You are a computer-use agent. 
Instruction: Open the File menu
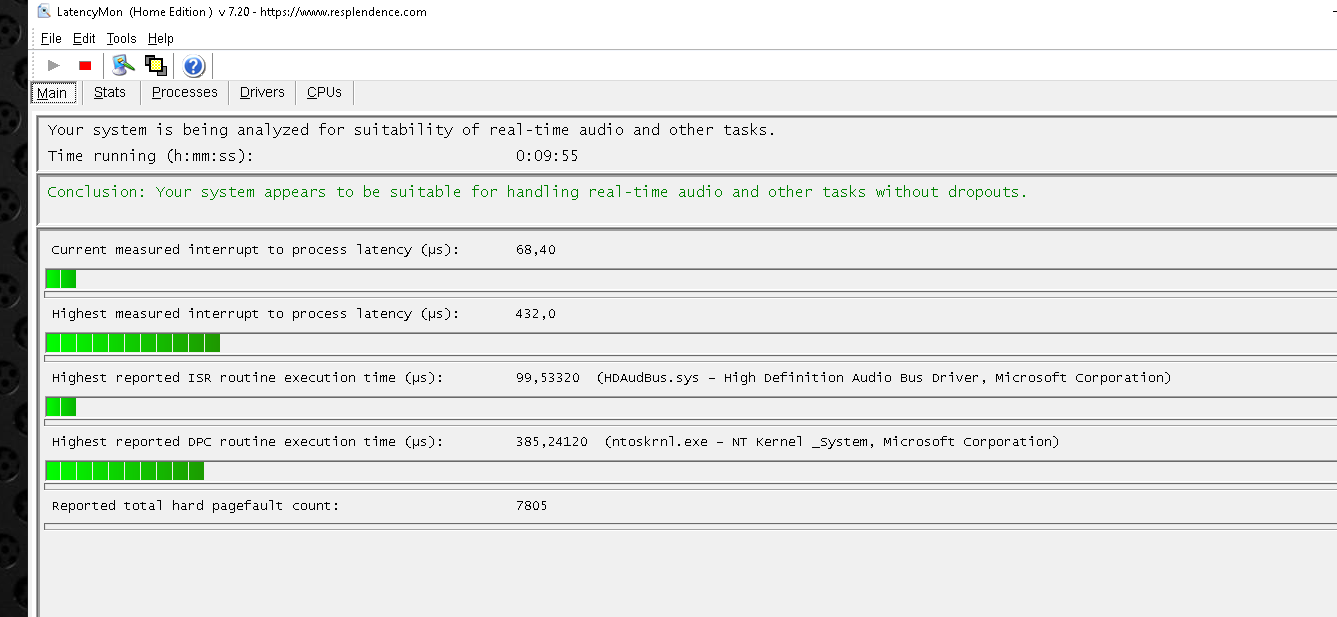point(51,38)
